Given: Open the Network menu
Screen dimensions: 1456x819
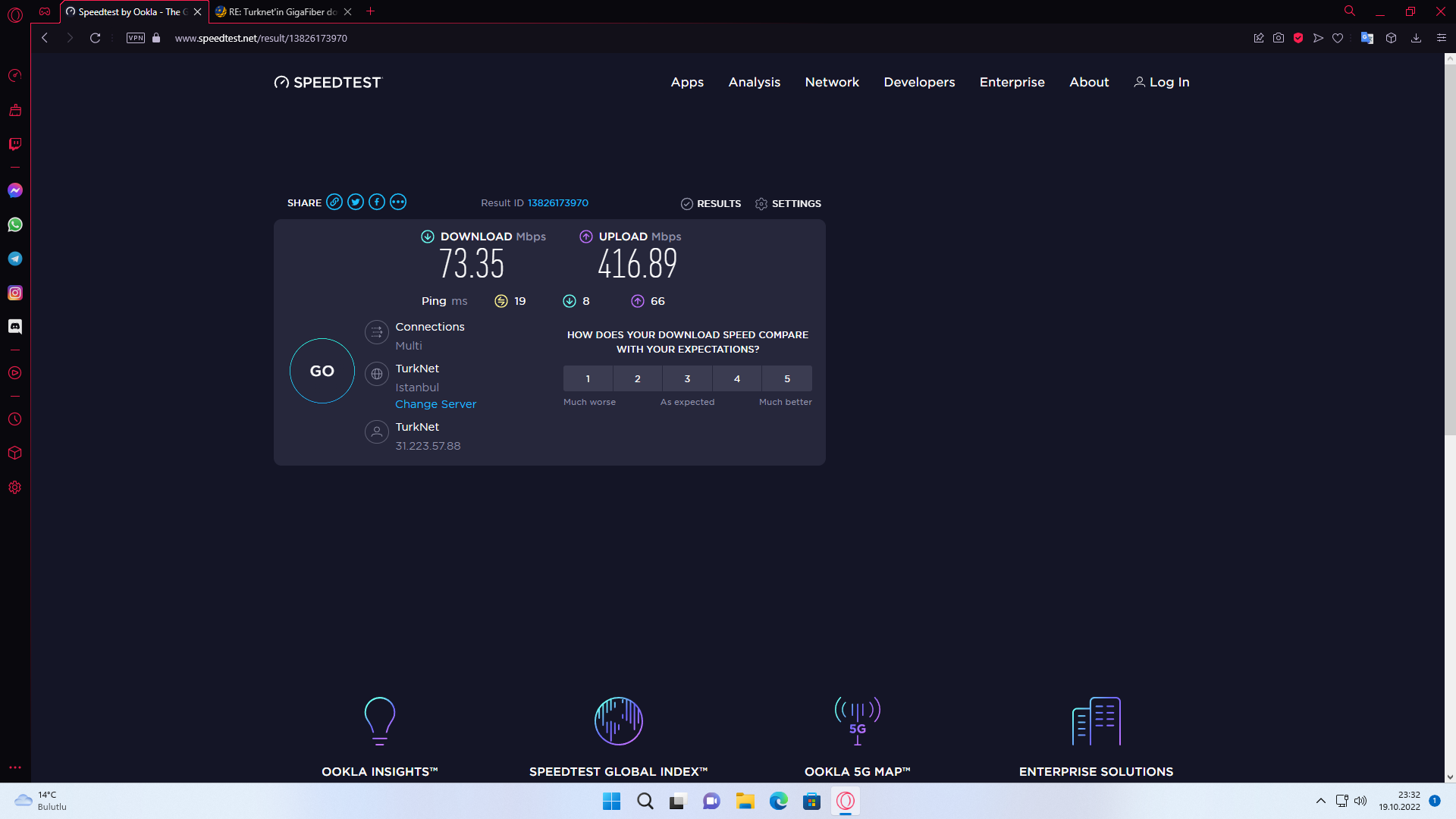Looking at the screenshot, I should pos(832,82).
